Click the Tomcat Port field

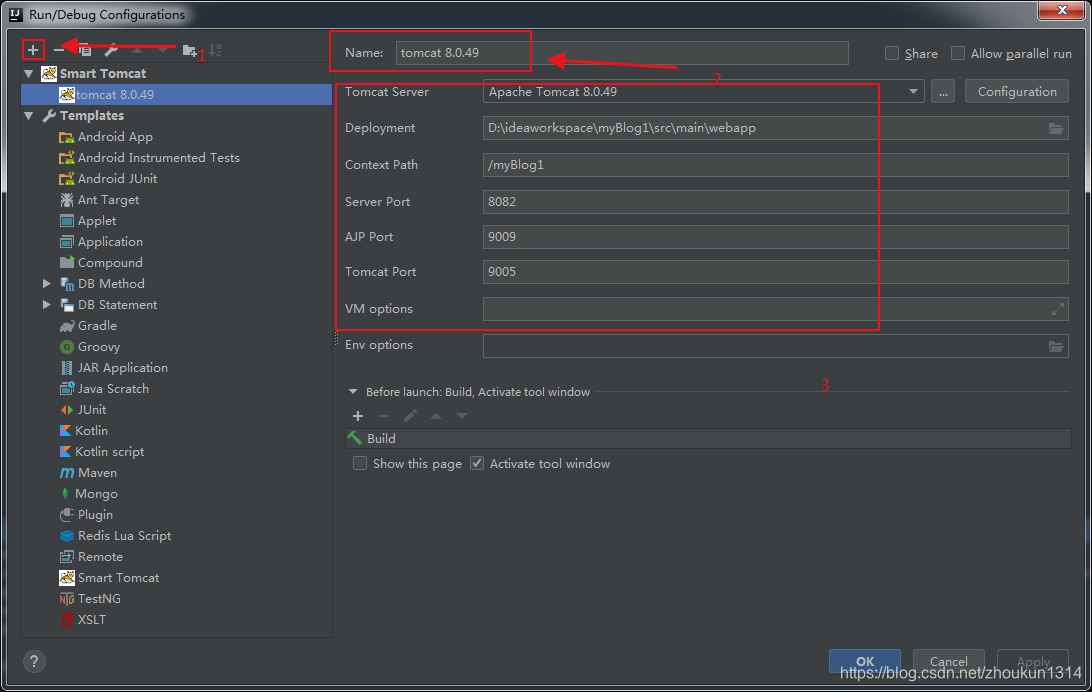(x=775, y=272)
